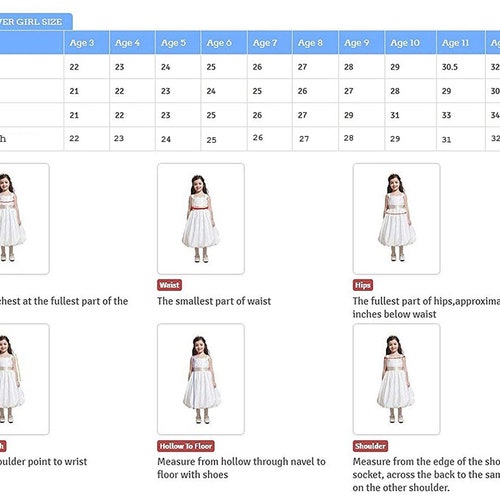Click the Age 4 column header
Image resolution: width=500 pixels, height=500 pixels.
(x=132, y=43)
